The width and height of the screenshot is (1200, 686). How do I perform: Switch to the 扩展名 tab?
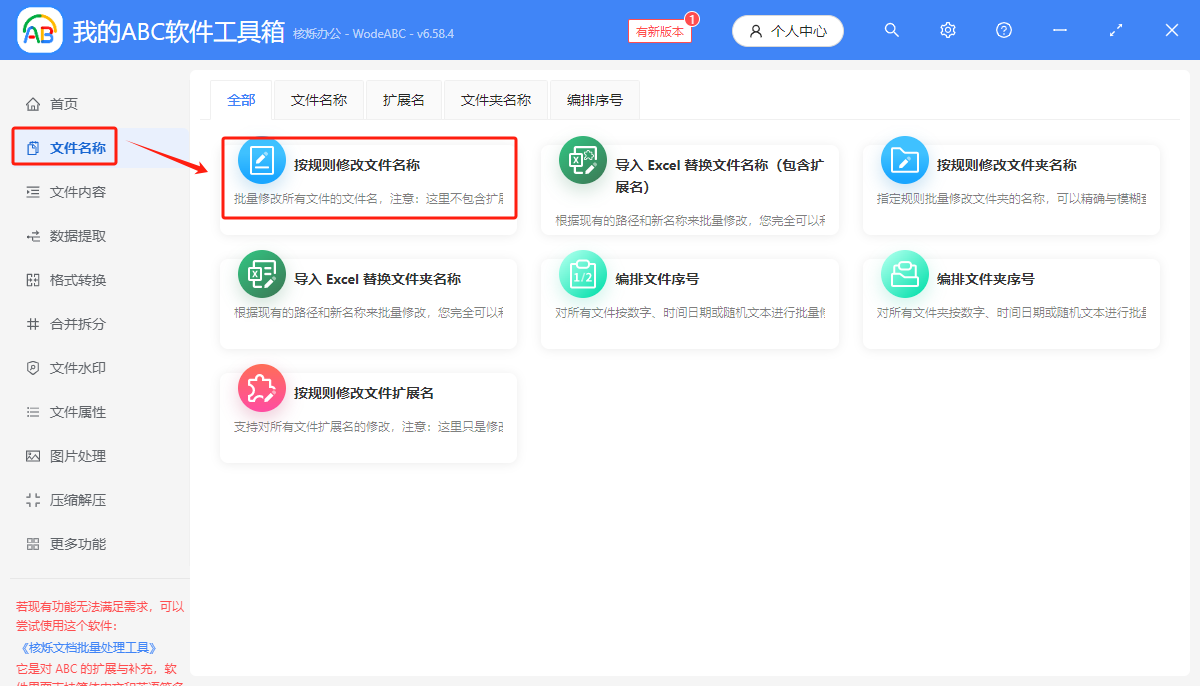pyautogui.click(x=403, y=100)
